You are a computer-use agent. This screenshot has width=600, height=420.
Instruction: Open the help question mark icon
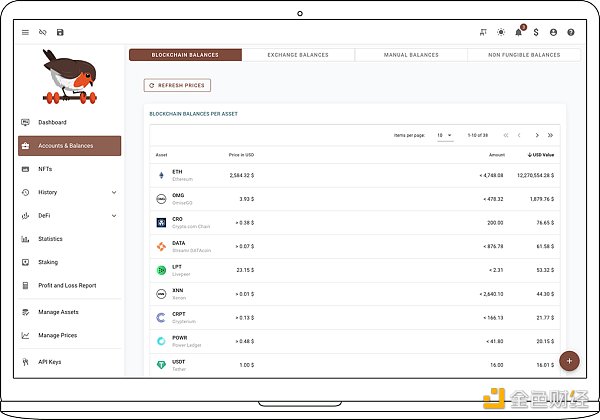(x=571, y=32)
